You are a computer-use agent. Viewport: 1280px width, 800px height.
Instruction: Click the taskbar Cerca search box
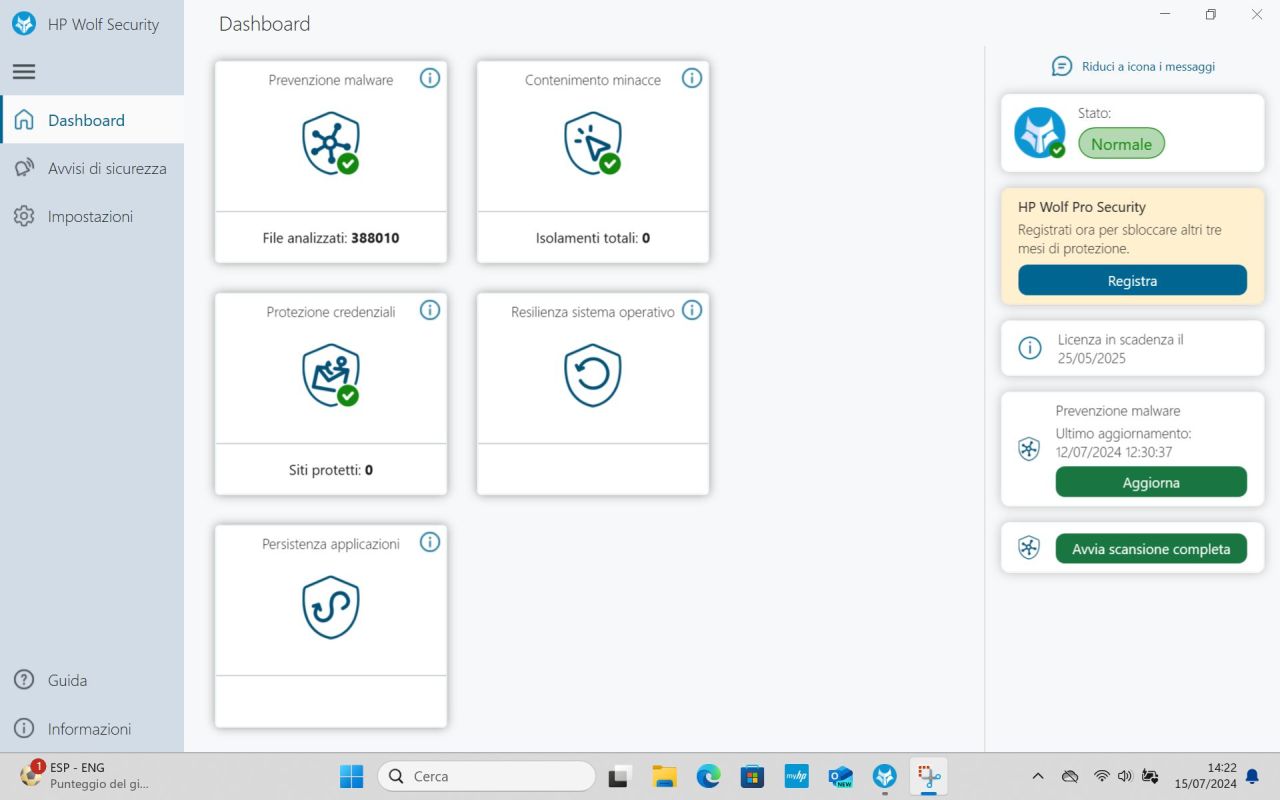click(486, 776)
